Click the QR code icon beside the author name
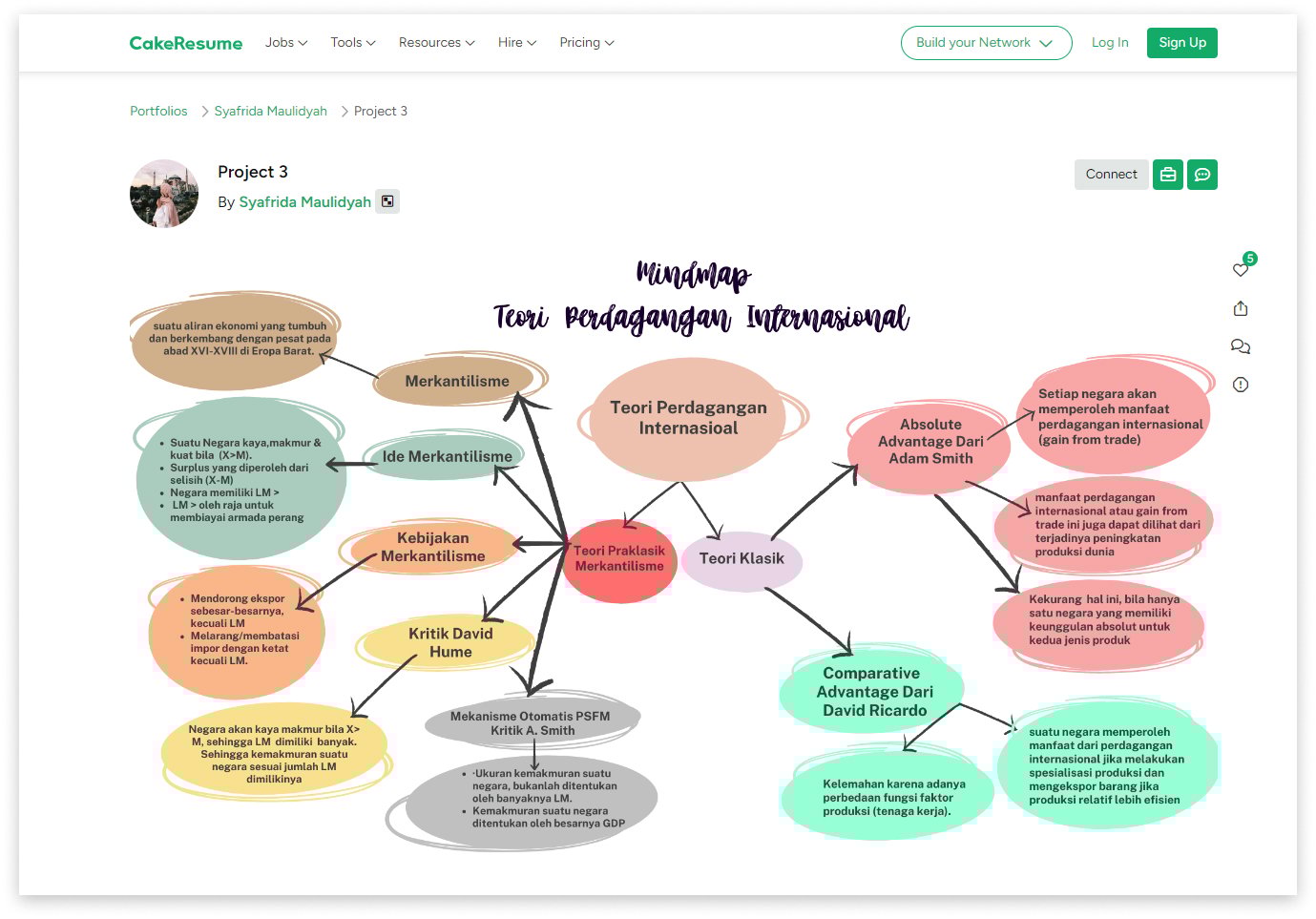1316x919 pixels. pyautogui.click(x=387, y=201)
